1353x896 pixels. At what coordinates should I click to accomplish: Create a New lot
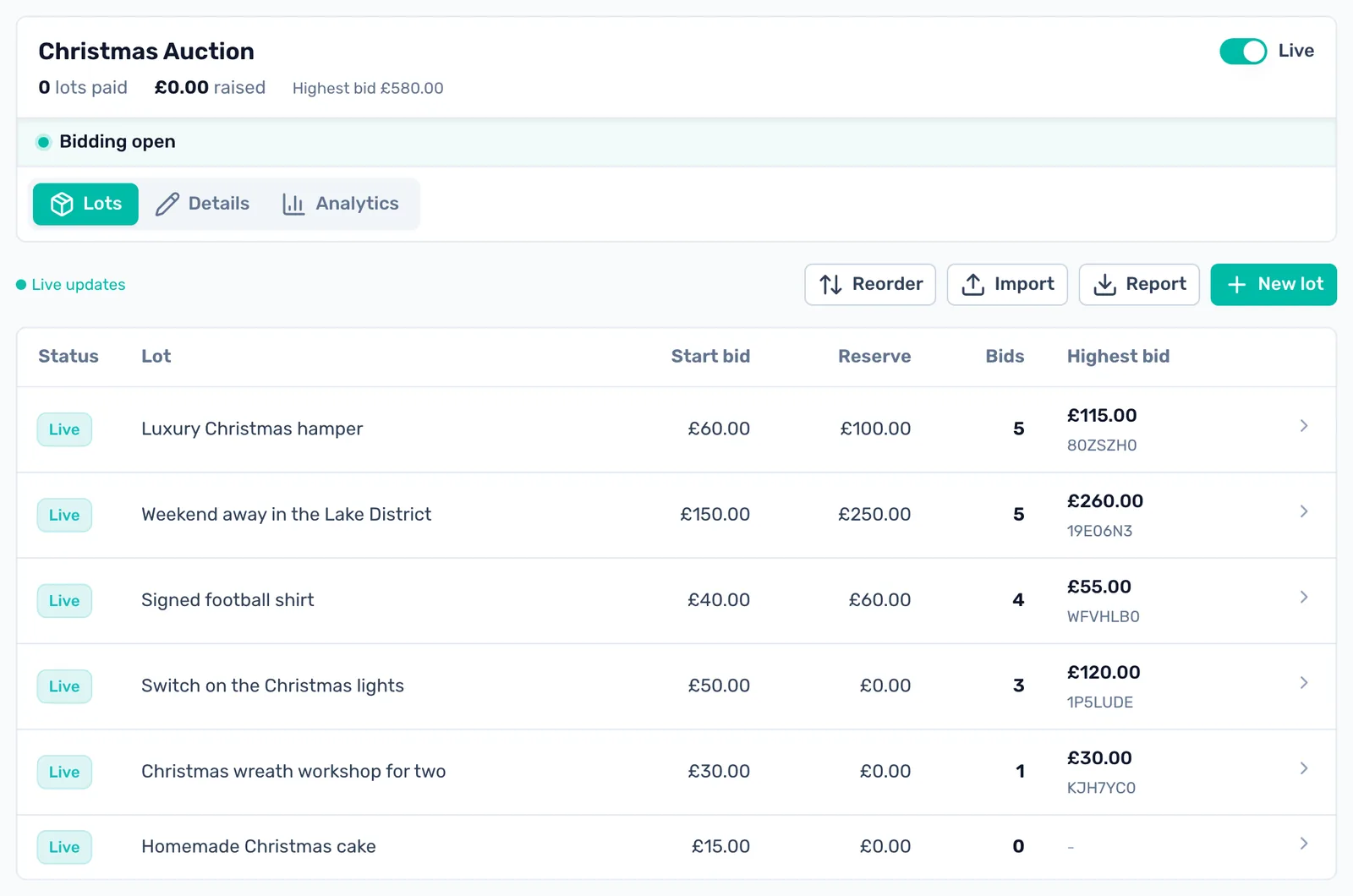(1274, 285)
